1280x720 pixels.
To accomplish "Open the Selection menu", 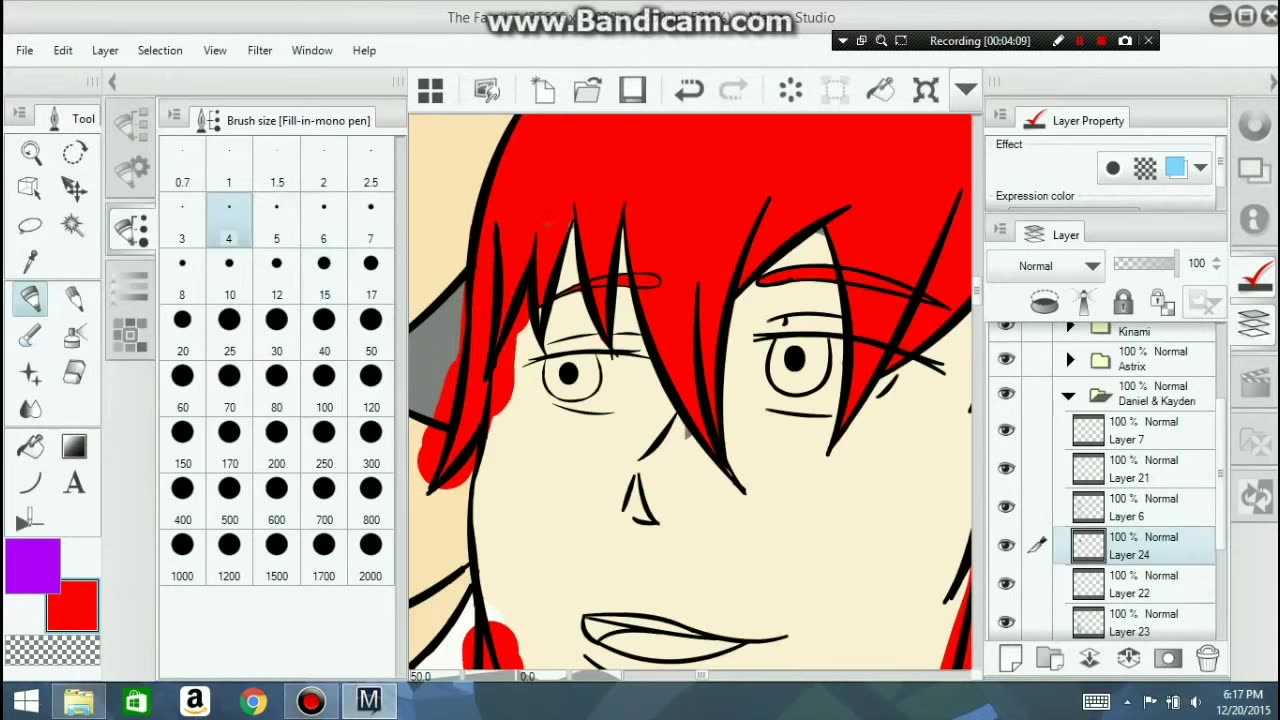I will click(160, 50).
